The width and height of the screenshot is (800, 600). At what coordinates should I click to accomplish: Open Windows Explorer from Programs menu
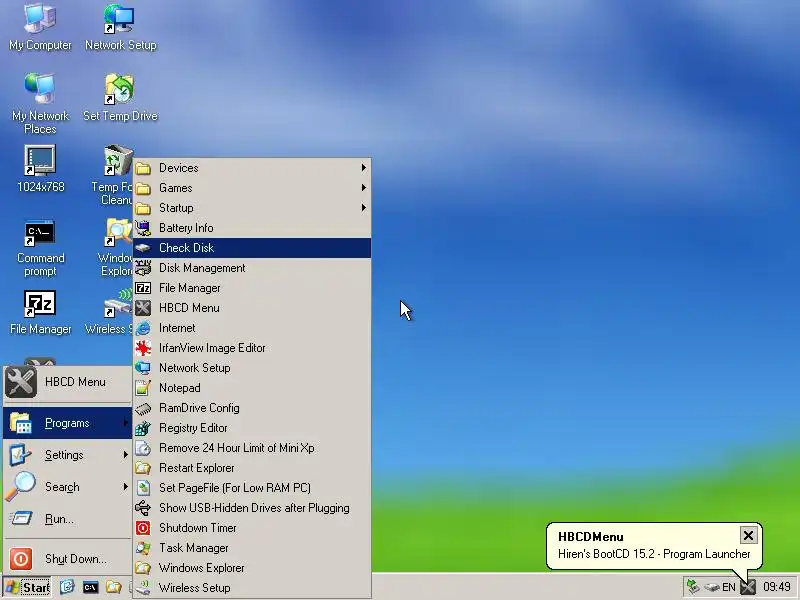pos(252,568)
